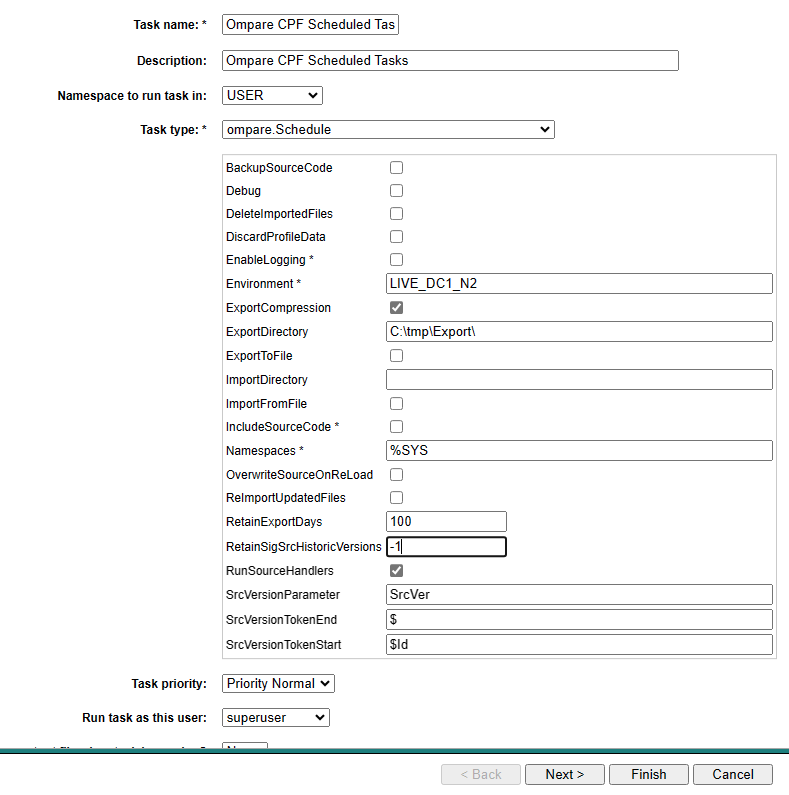Tick the DiscardProfileData checkbox
Screen dimensions: 789x795
tap(397, 237)
